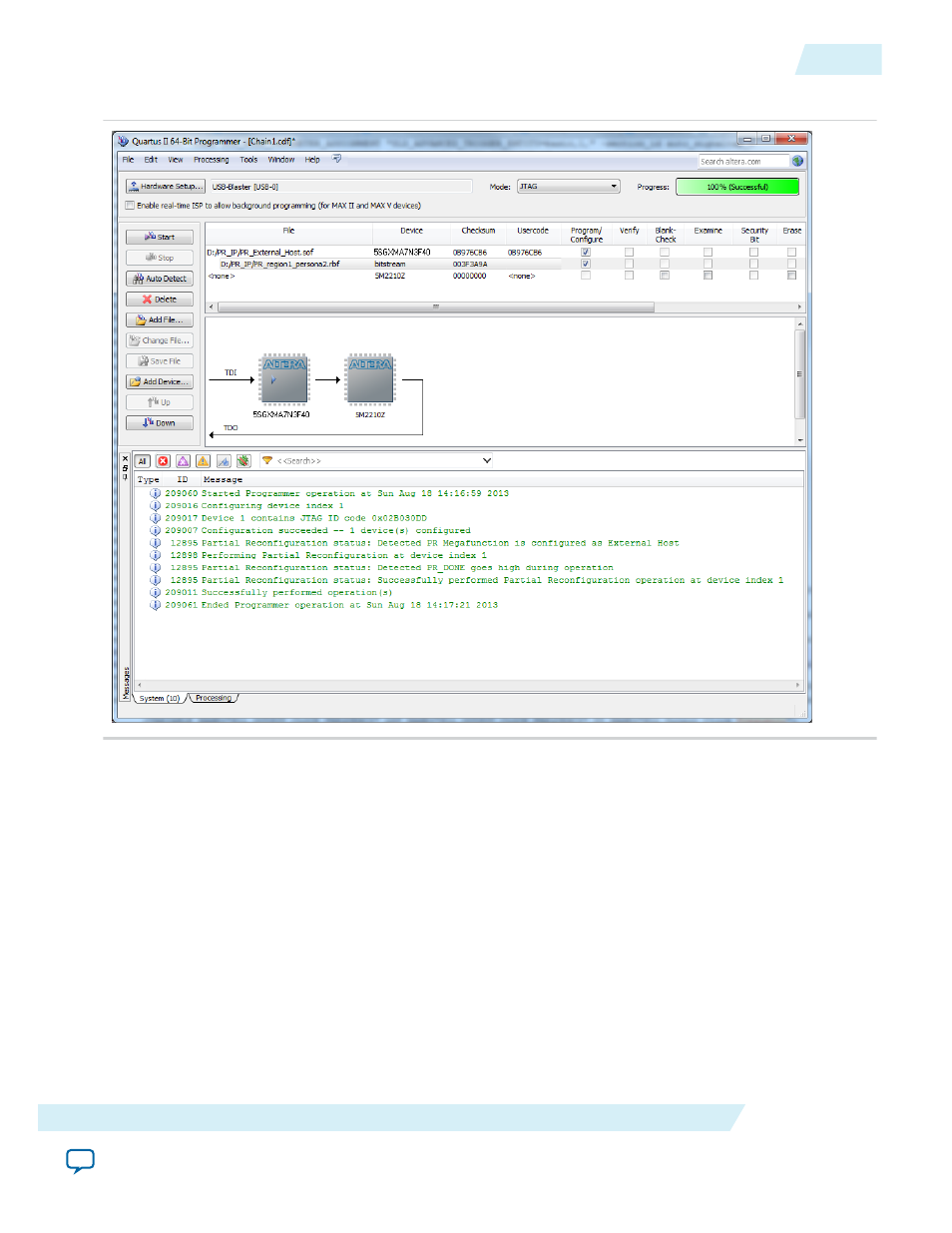
Task: Toggle the suppressed messages filter icon
Action: (x=243, y=461)
